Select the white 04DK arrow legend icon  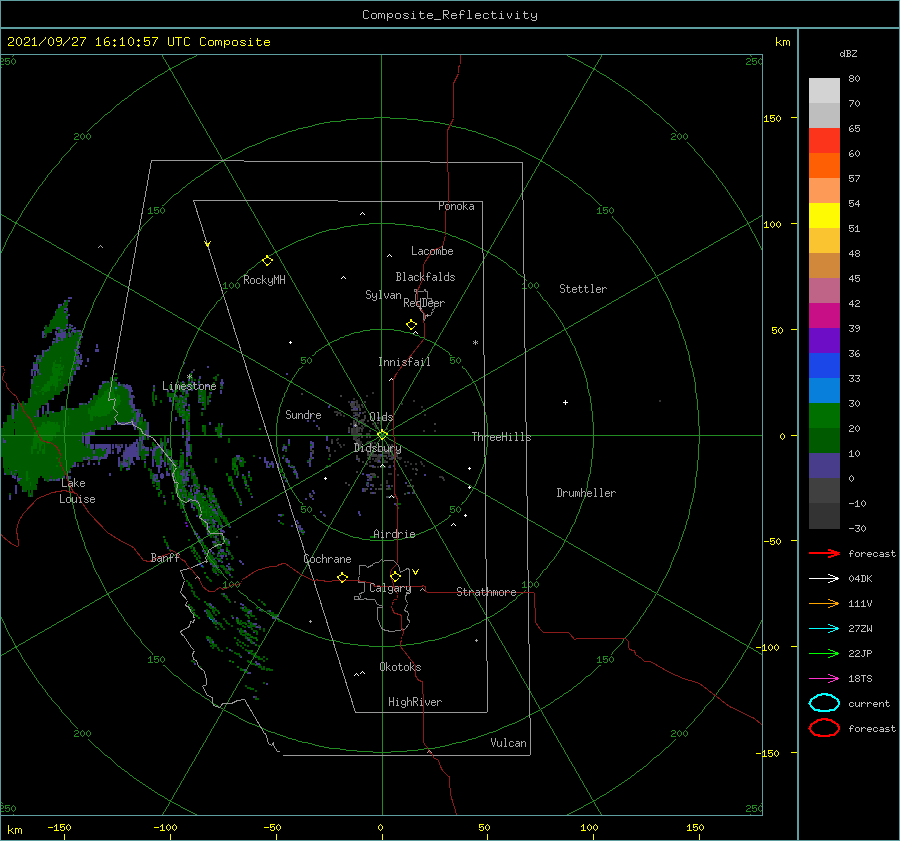824,579
